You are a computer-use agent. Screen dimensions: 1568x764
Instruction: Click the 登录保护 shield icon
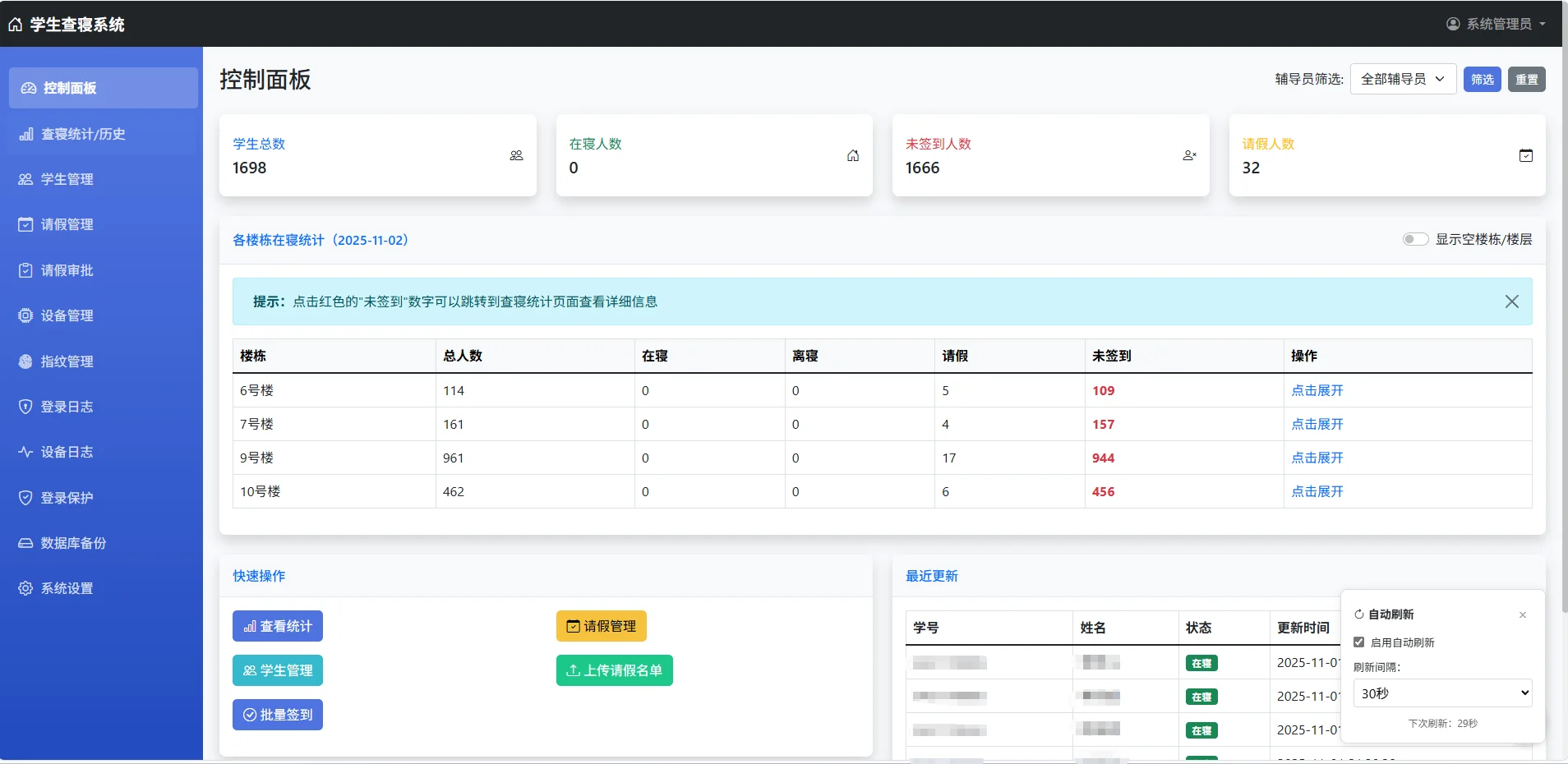tap(25, 497)
